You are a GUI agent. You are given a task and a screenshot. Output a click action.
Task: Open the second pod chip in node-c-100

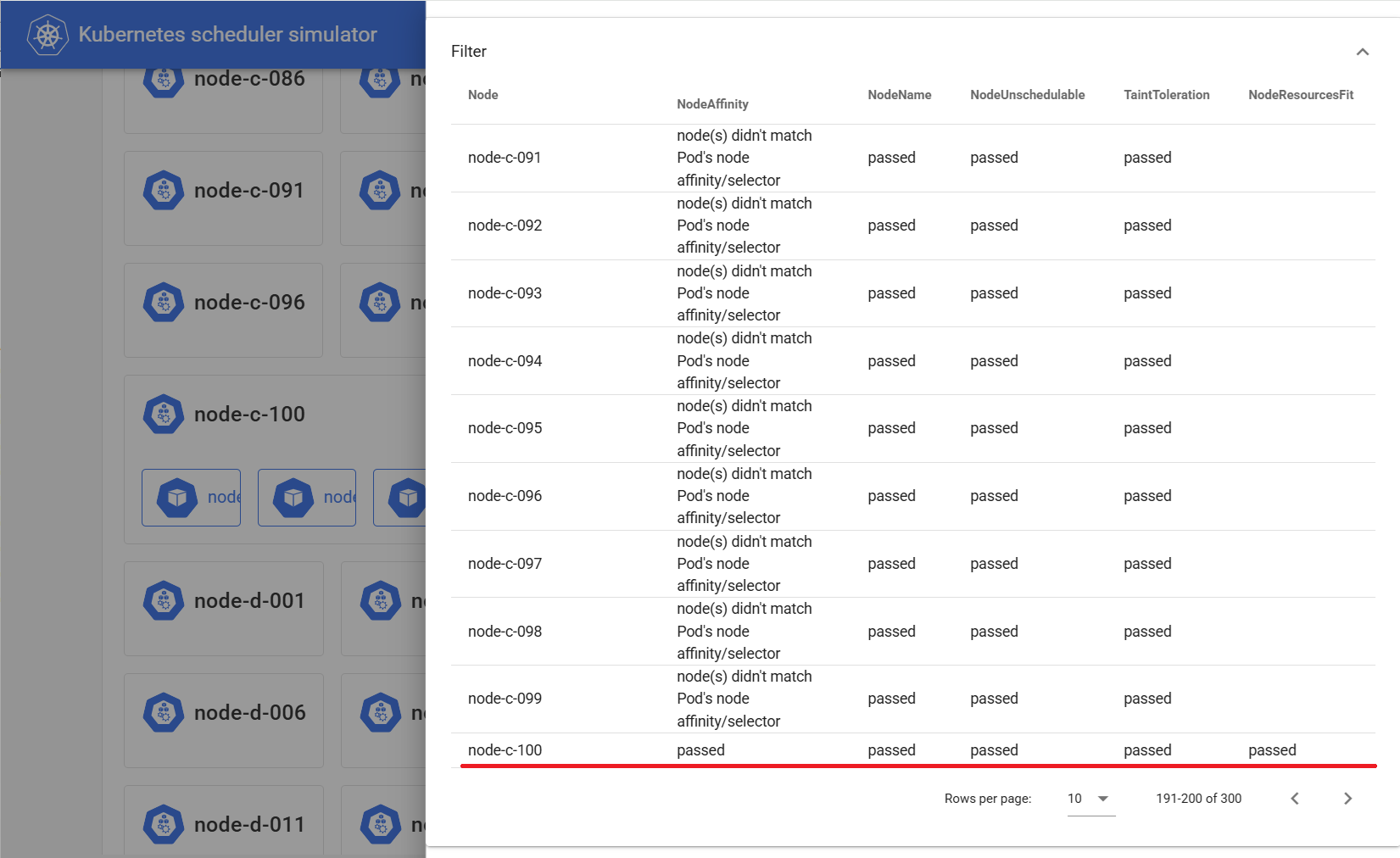pos(307,498)
